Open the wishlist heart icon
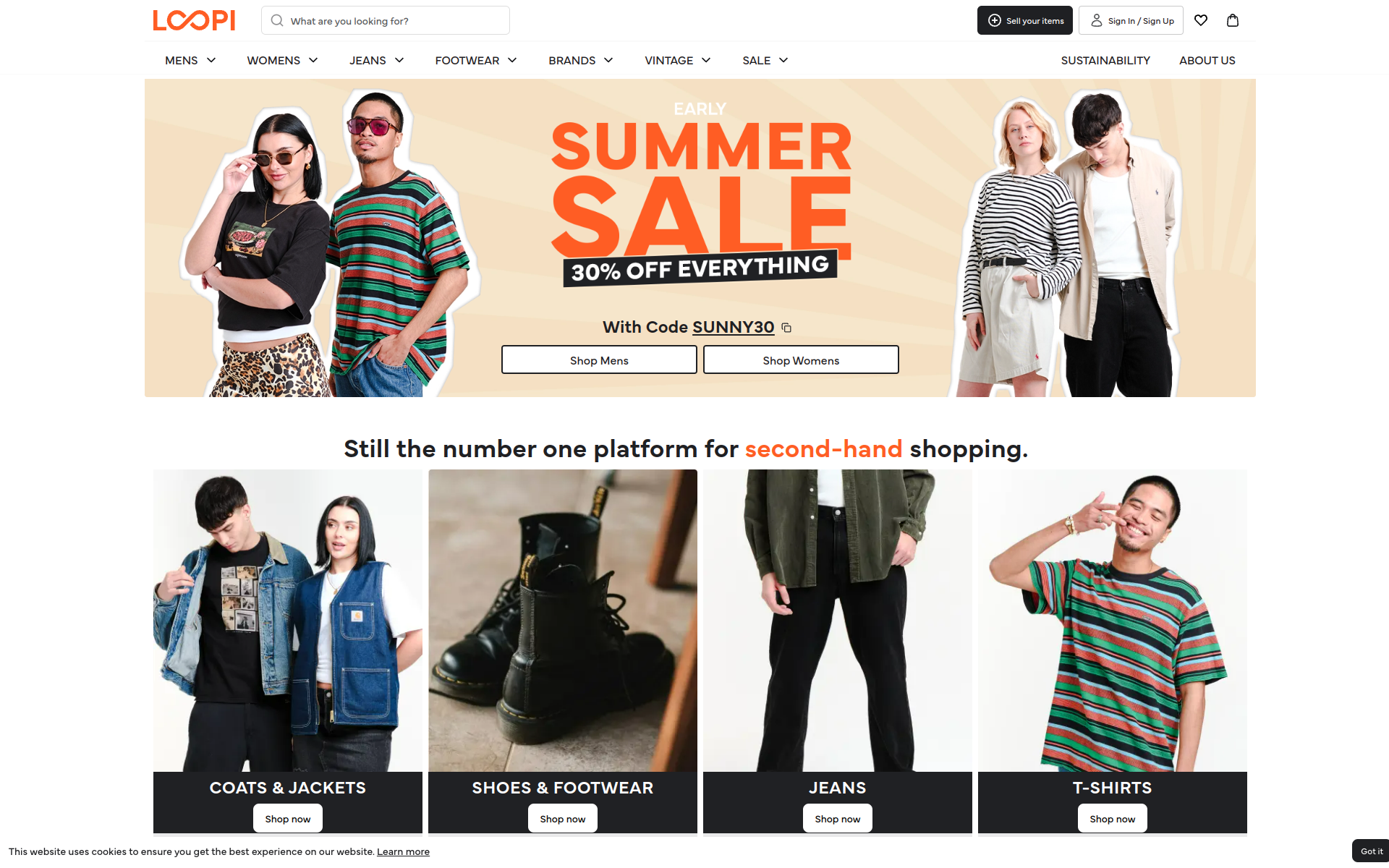Image resolution: width=1389 pixels, height=868 pixels. click(1201, 20)
